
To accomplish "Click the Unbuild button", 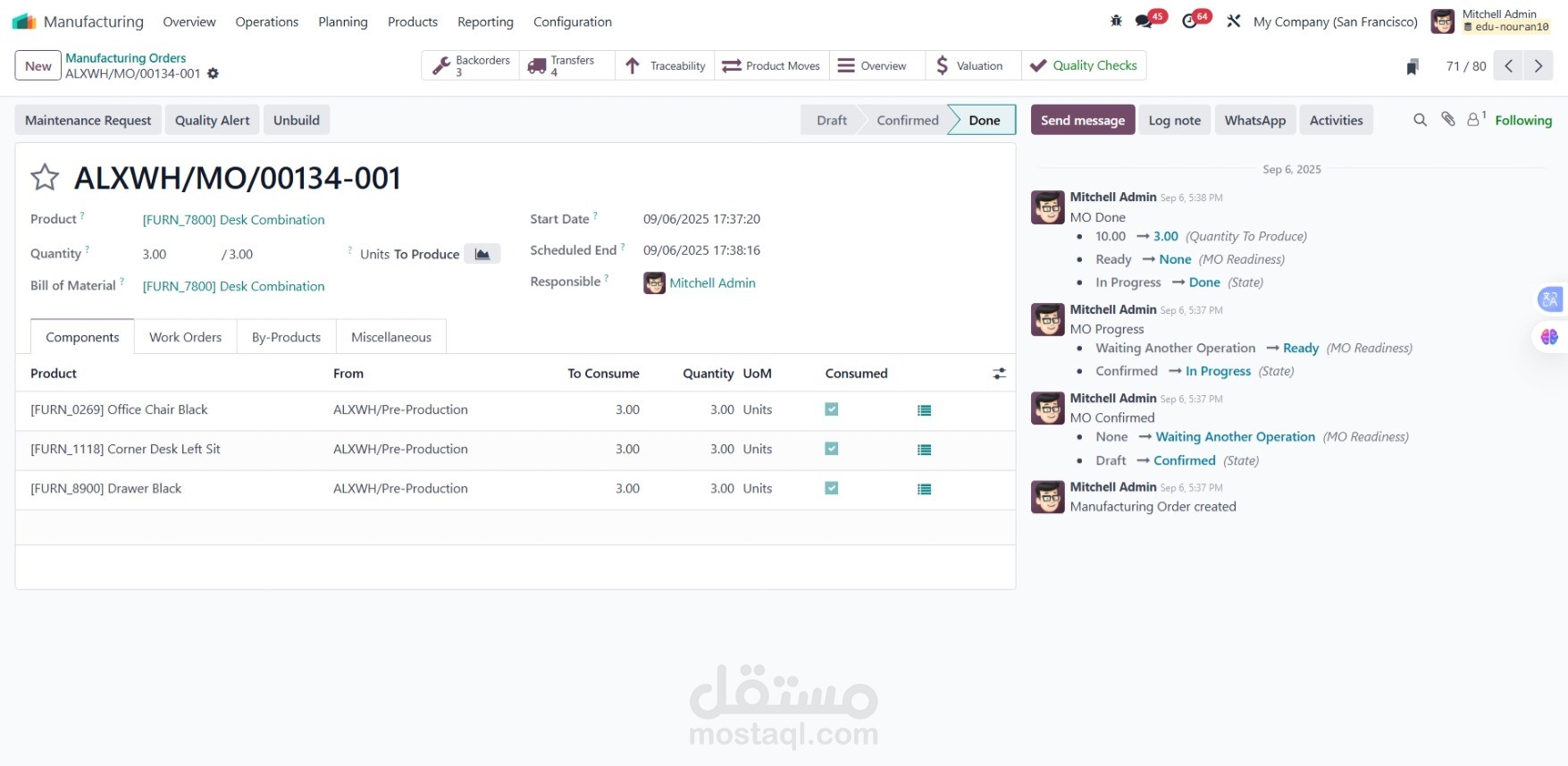I will point(297,121).
